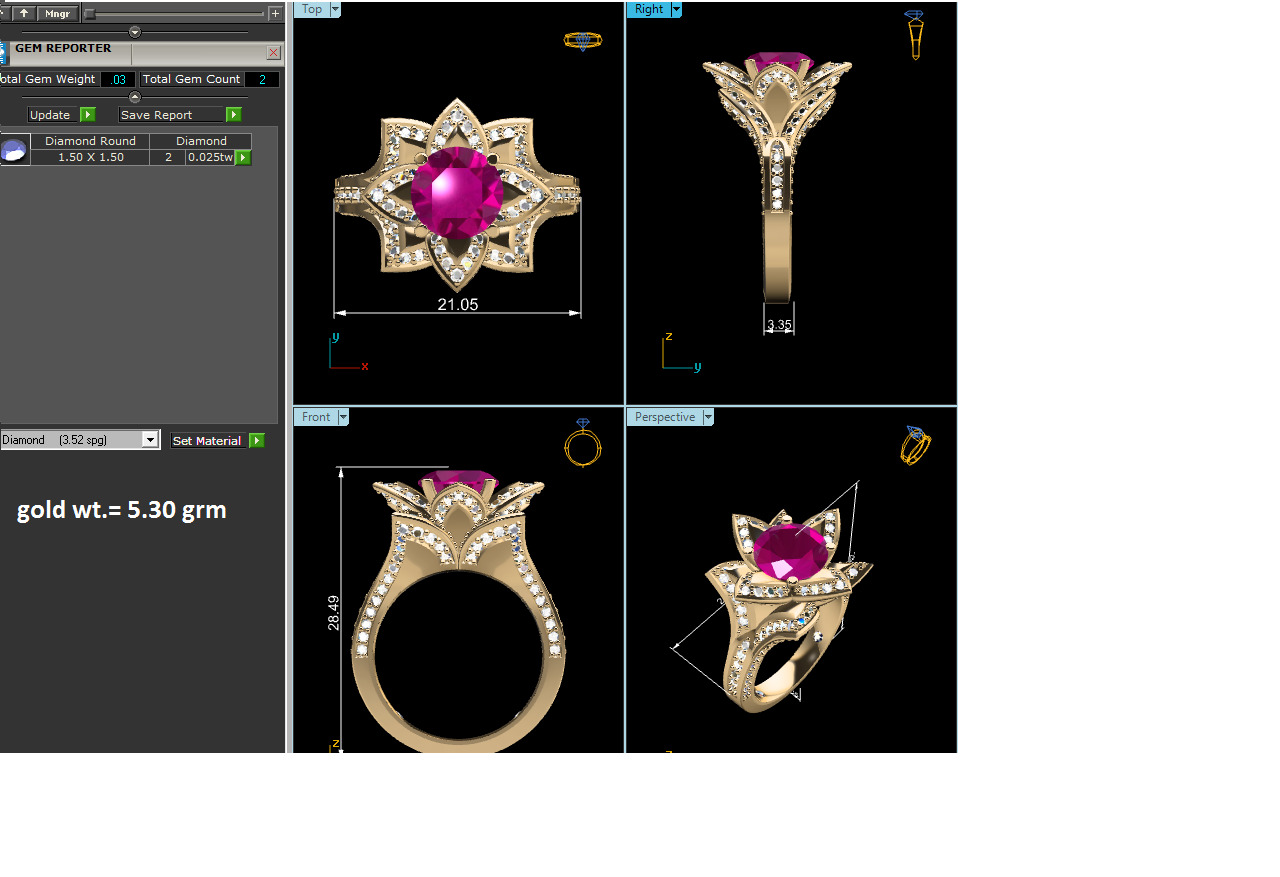Click the Update label
The image size is (1280, 877).
click(52, 115)
